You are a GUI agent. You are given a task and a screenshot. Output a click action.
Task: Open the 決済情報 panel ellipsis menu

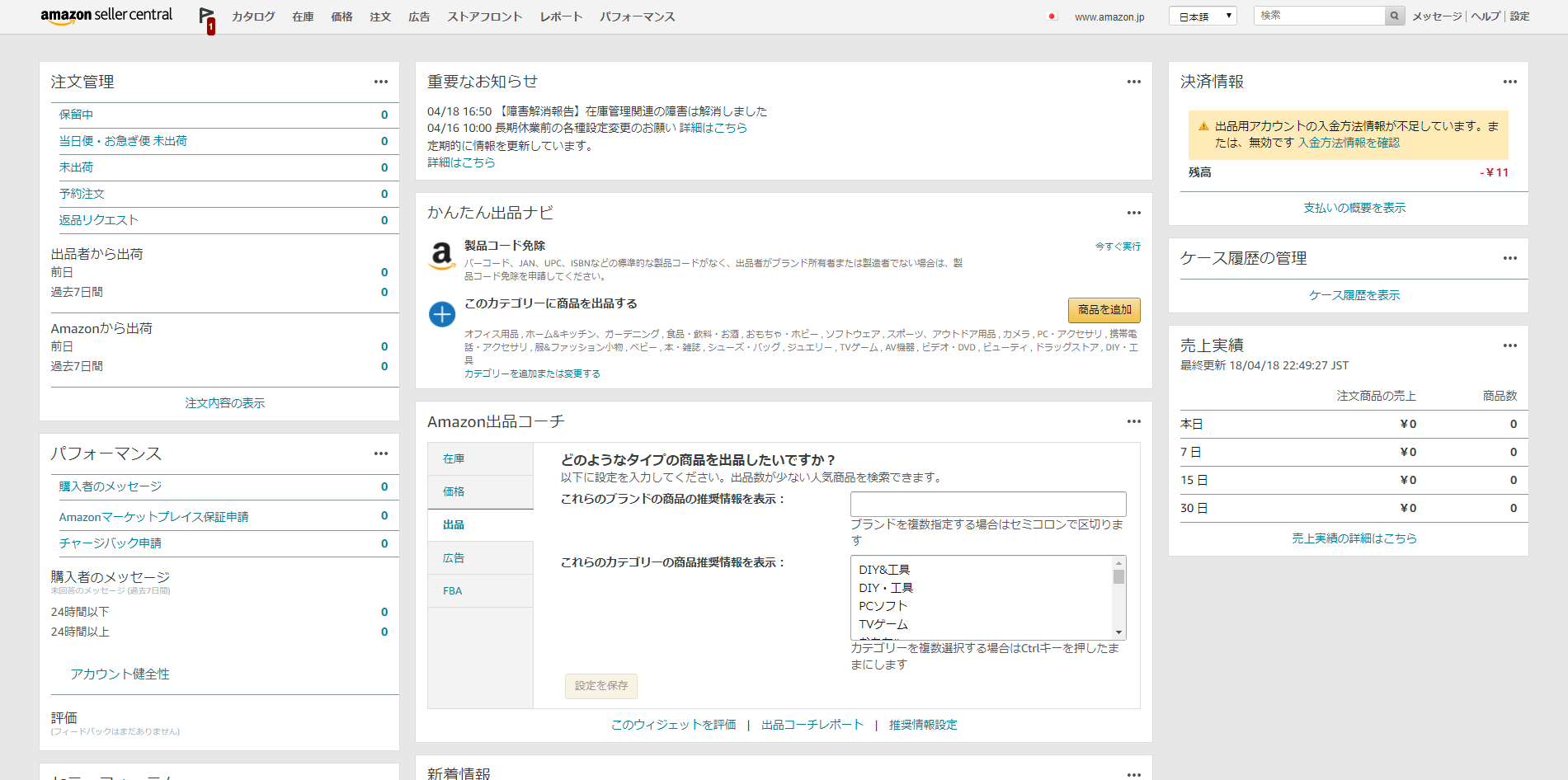click(x=1510, y=82)
